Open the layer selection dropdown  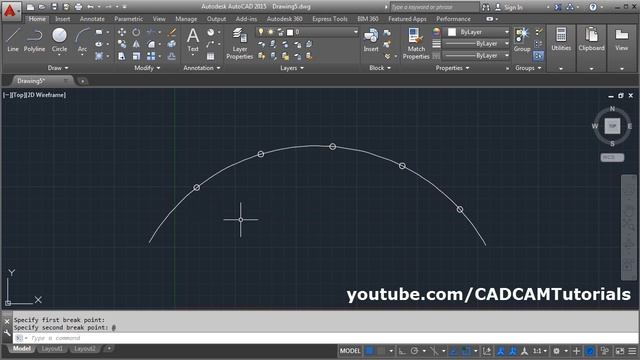(x=356, y=32)
